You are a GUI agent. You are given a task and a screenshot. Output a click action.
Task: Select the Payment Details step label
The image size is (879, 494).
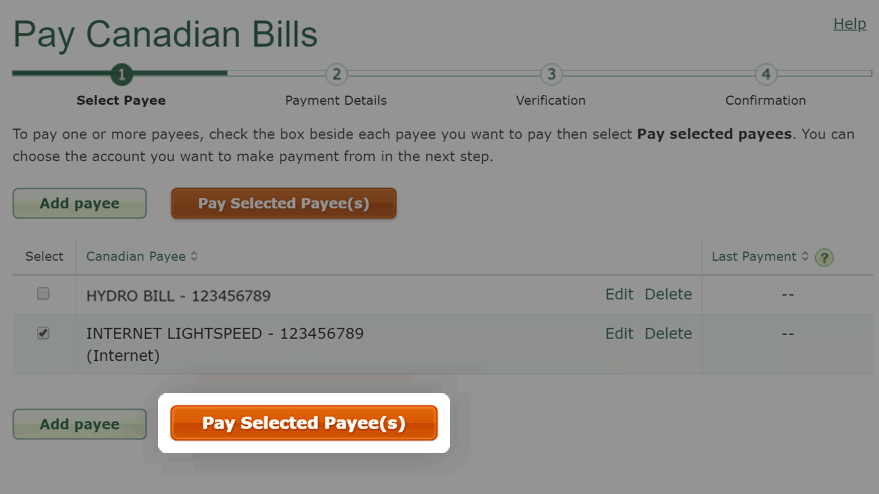click(336, 100)
